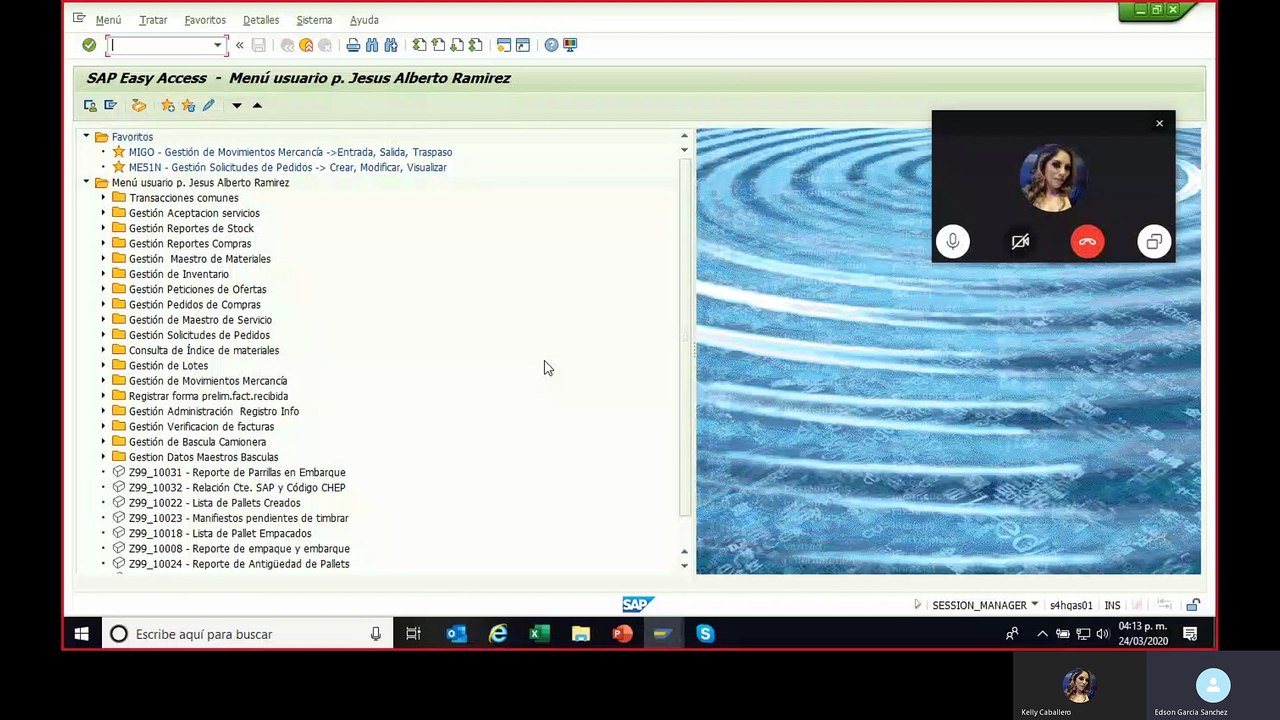1280x720 pixels.
Task: Expand the Gestión de Lotes folder
Action: pos(103,365)
